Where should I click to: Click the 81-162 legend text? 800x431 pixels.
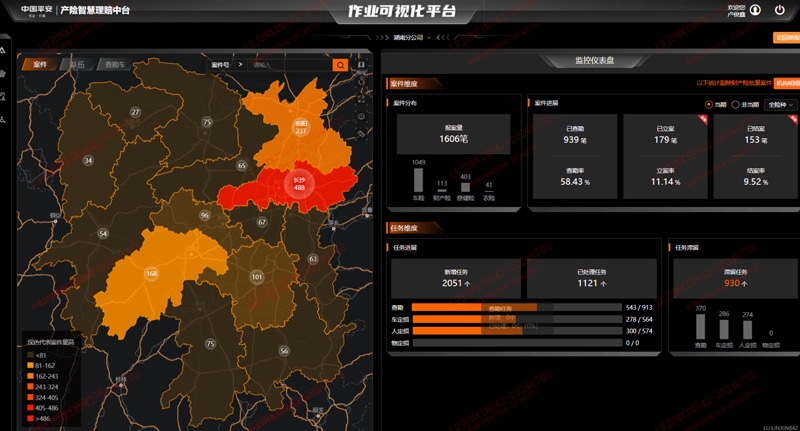[x=45, y=366]
